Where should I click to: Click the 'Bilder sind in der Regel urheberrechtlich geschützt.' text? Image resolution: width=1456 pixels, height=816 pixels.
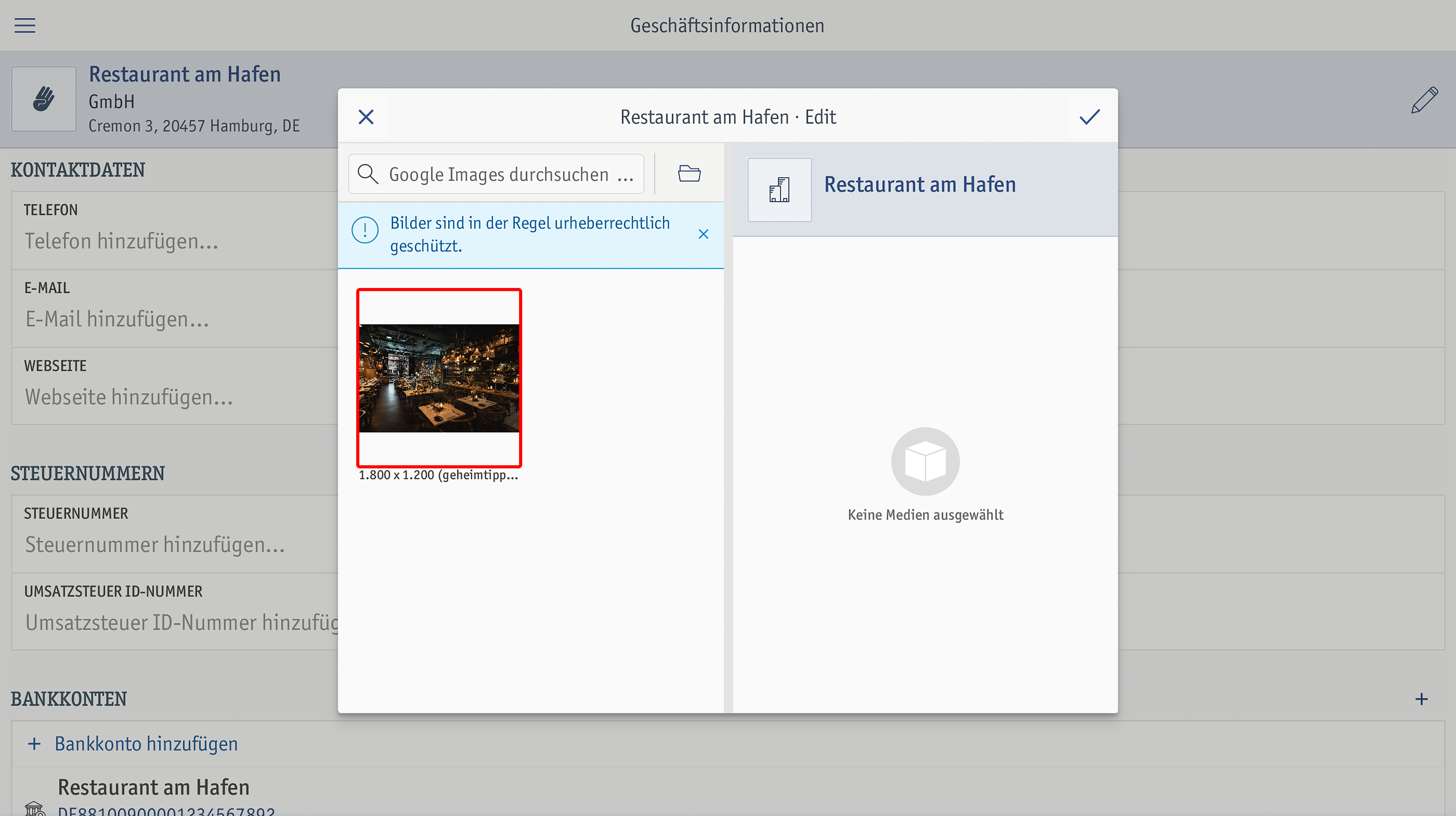coord(530,234)
